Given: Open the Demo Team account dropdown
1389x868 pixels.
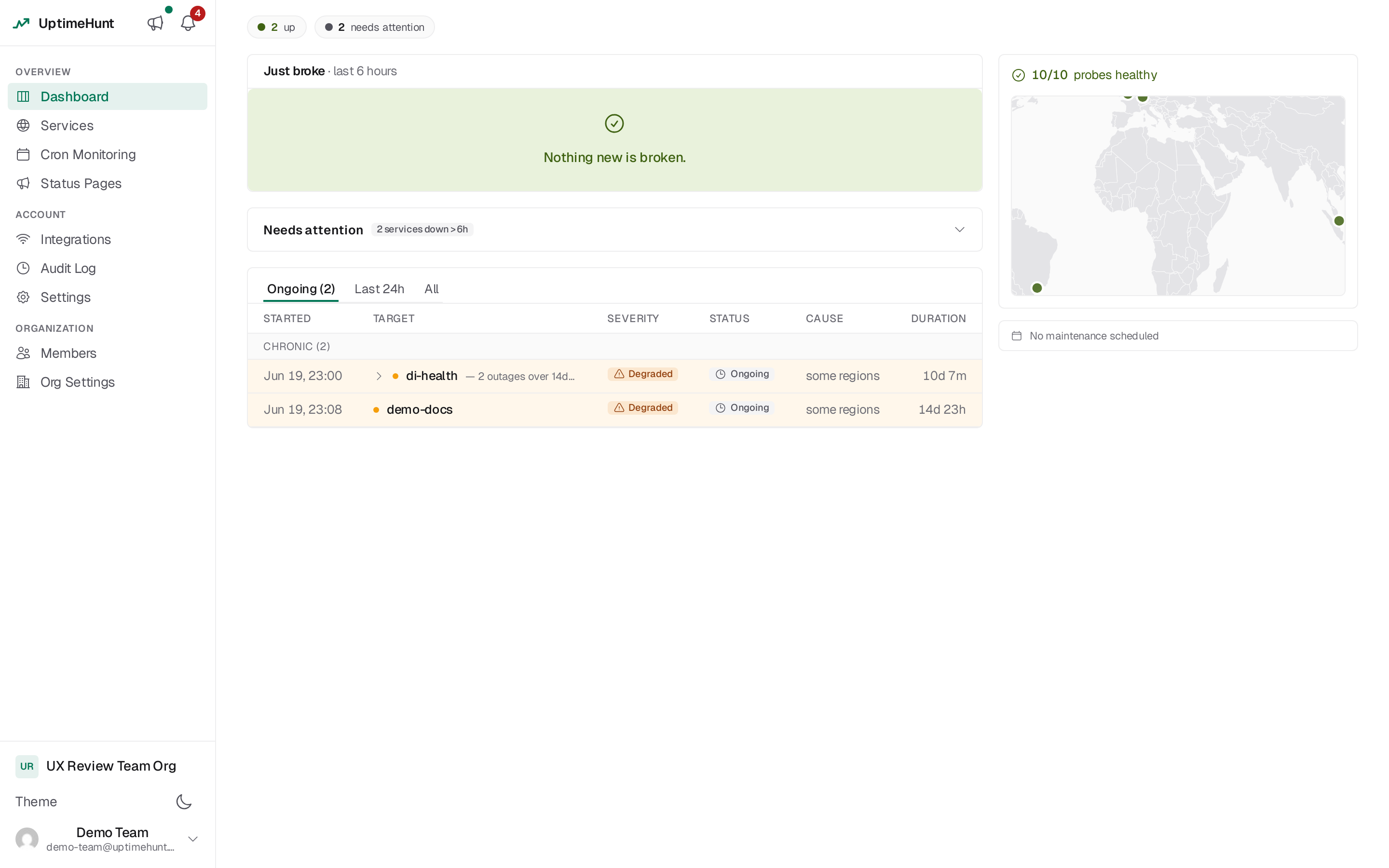Looking at the screenshot, I should point(193,839).
